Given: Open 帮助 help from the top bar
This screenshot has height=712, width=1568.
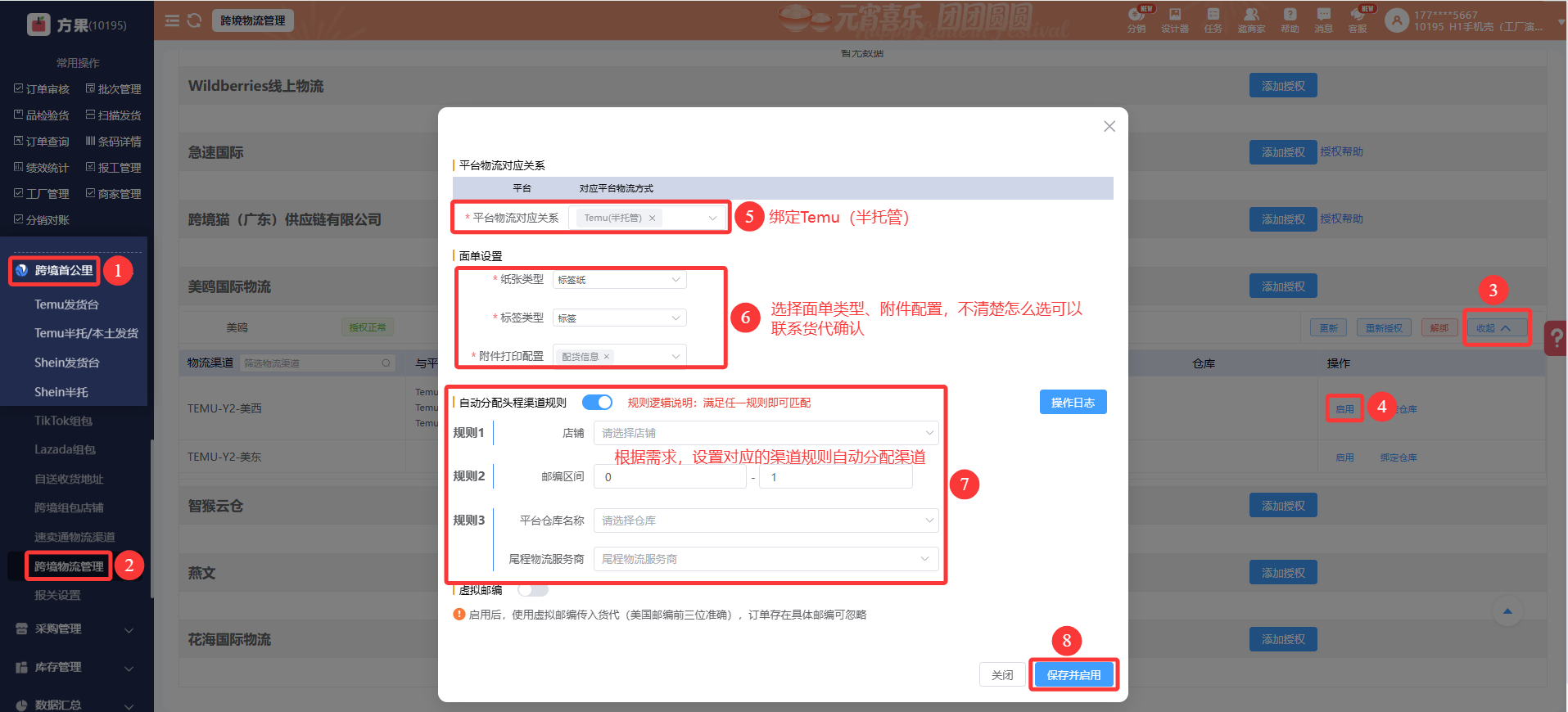Looking at the screenshot, I should tap(1290, 20).
